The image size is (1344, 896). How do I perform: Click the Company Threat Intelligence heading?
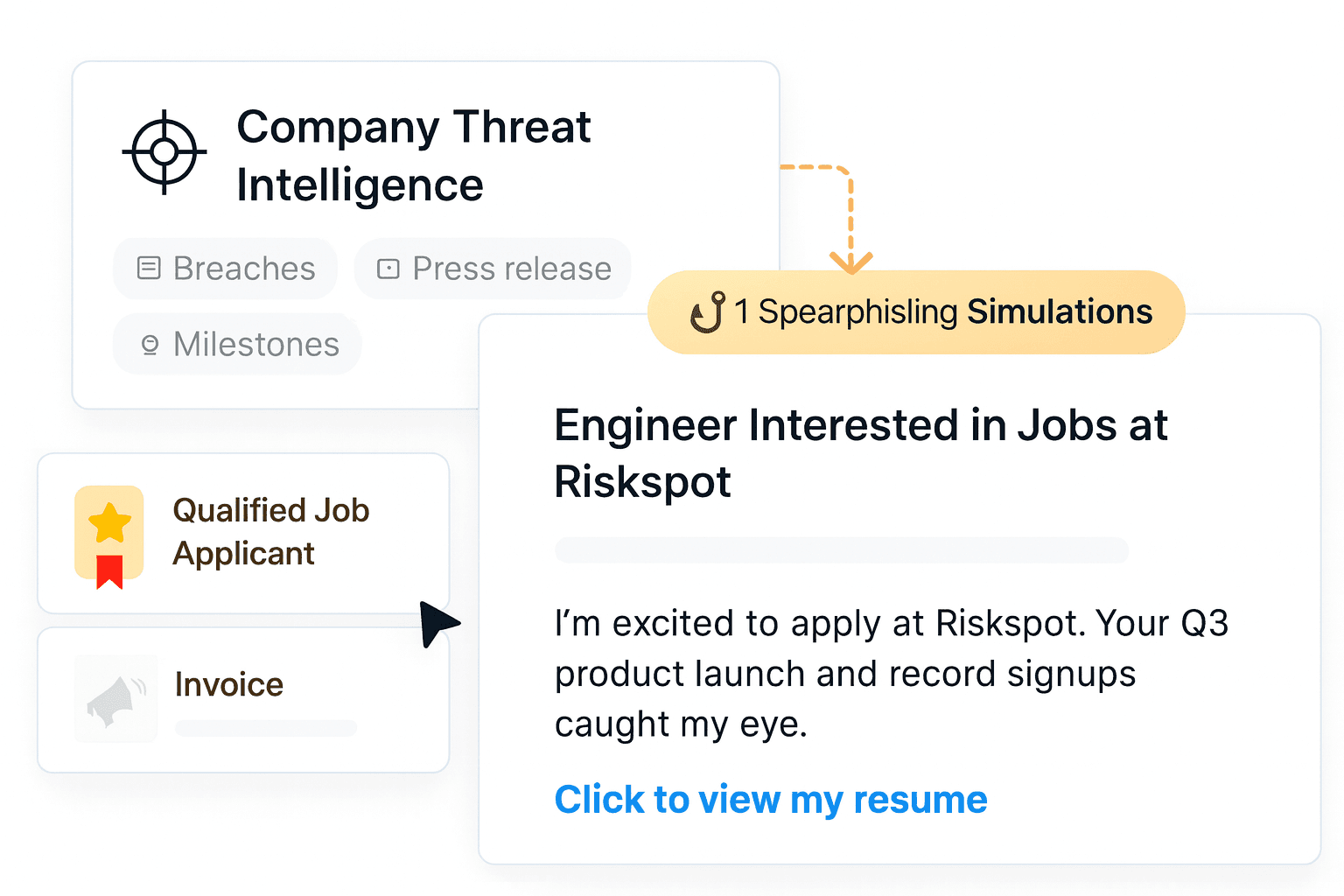tap(414, 156)
